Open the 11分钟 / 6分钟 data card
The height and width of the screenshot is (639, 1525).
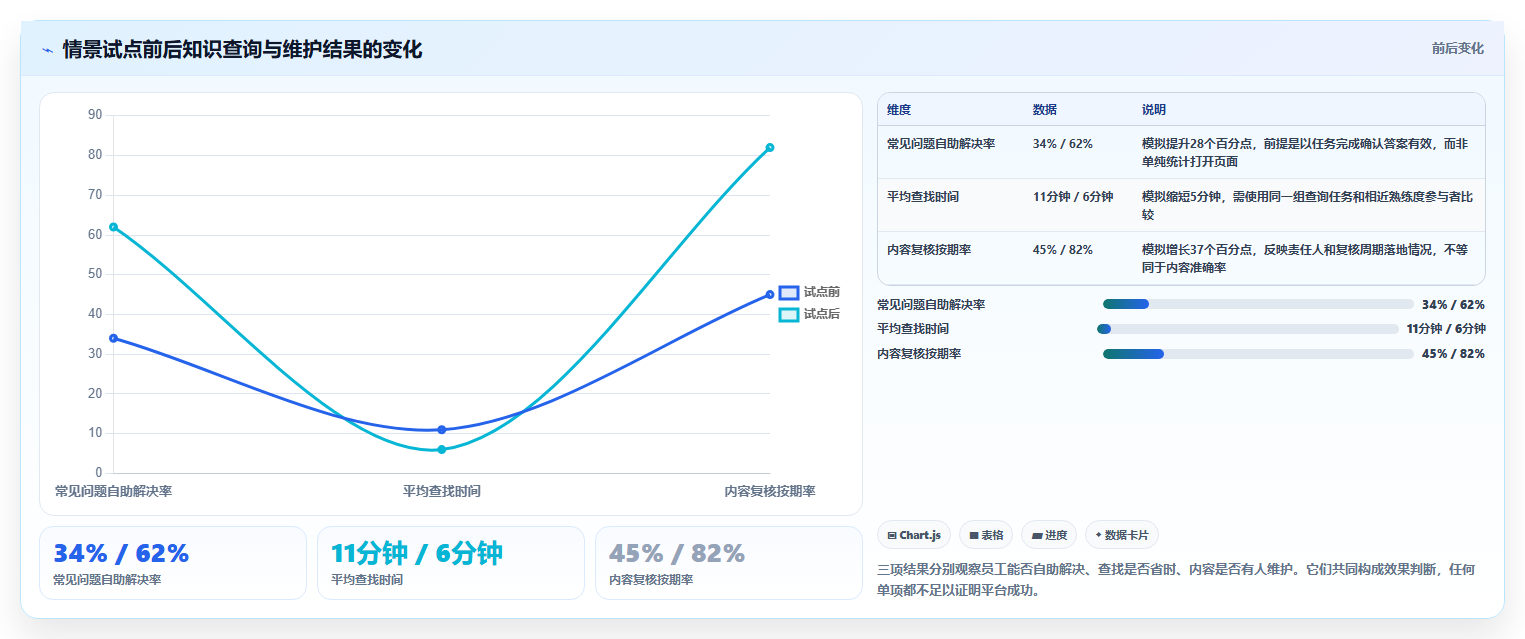(x=451, y=563)
